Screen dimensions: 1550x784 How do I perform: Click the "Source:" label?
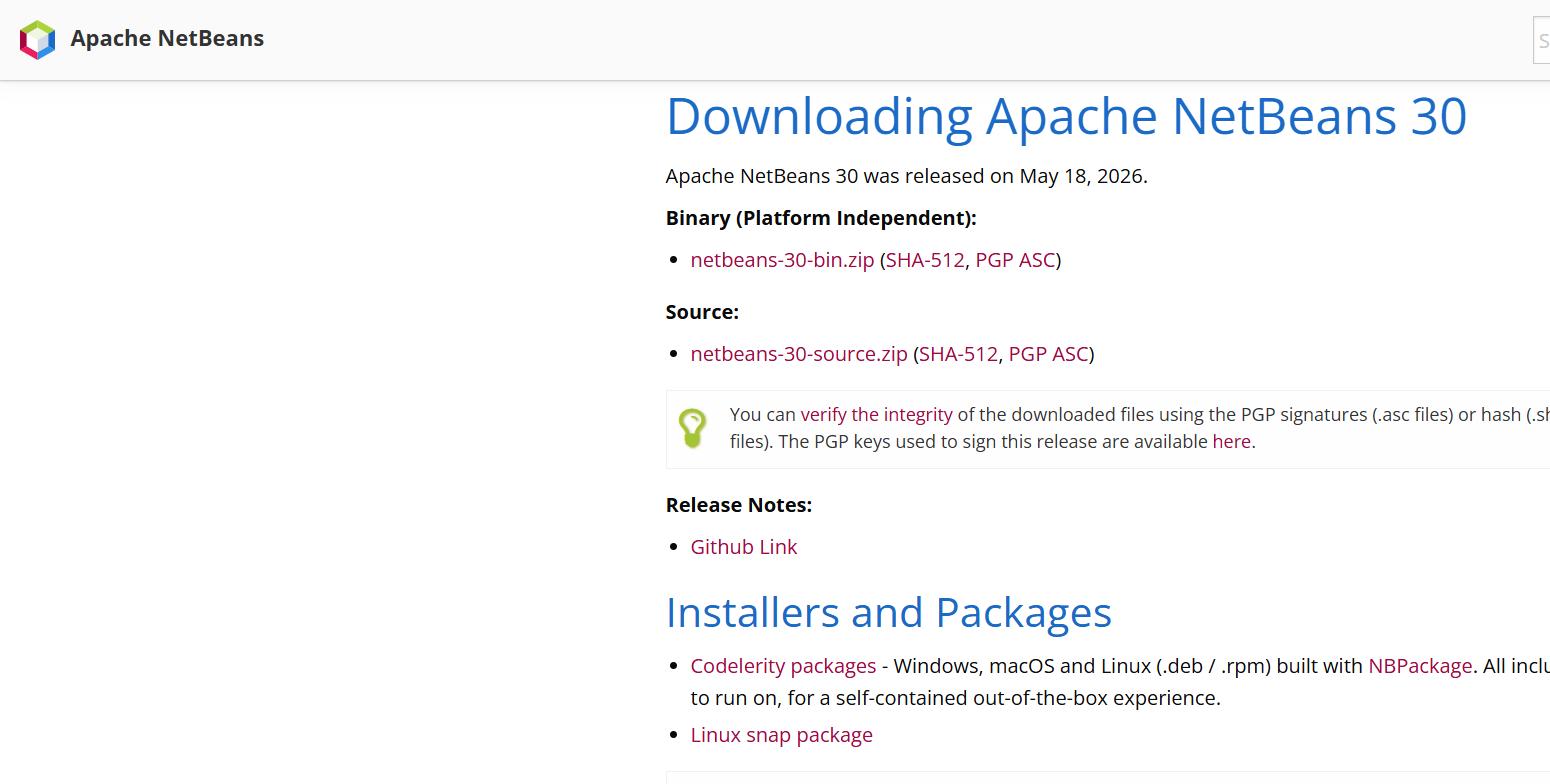pos(702,312)
